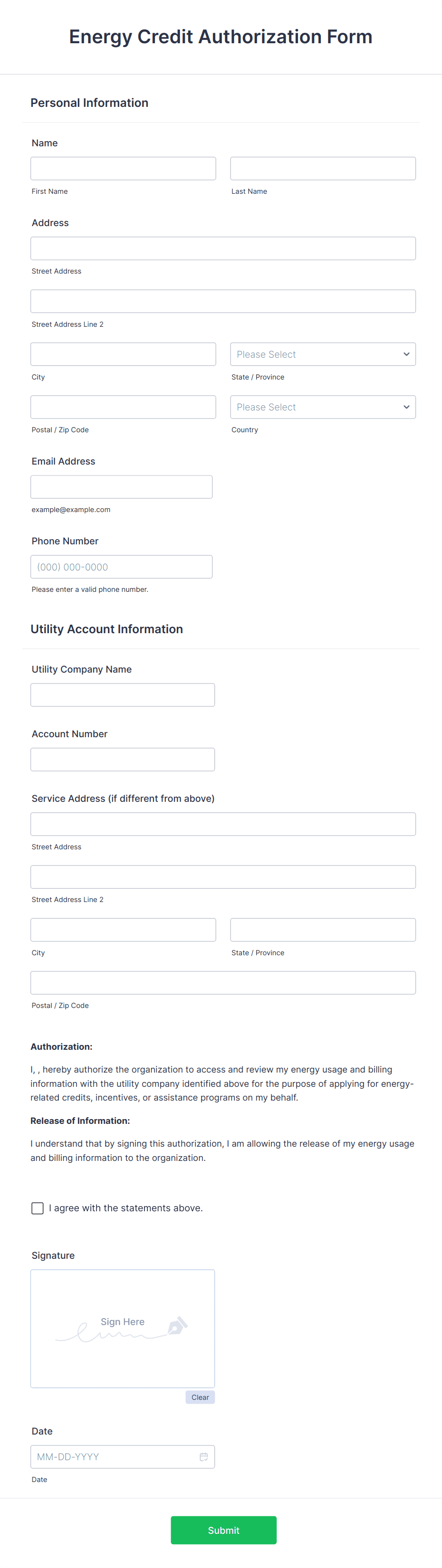Expand the State / Province dropdown
This screenshot has height=1568, width=442.
point(323,354)
